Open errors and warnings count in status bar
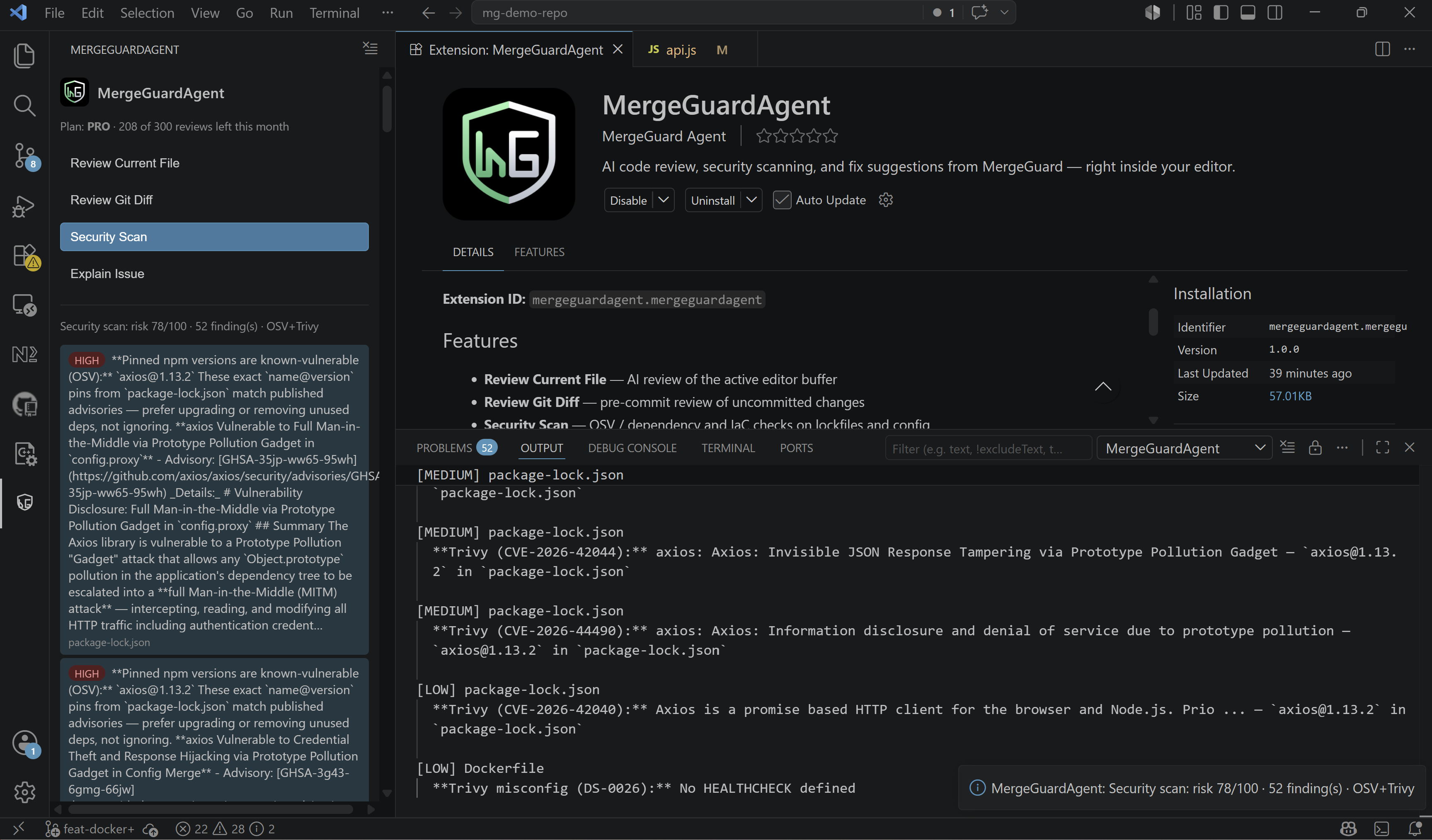The height and width of the screenshot is (840, 1432). click(x=225, y=829)
